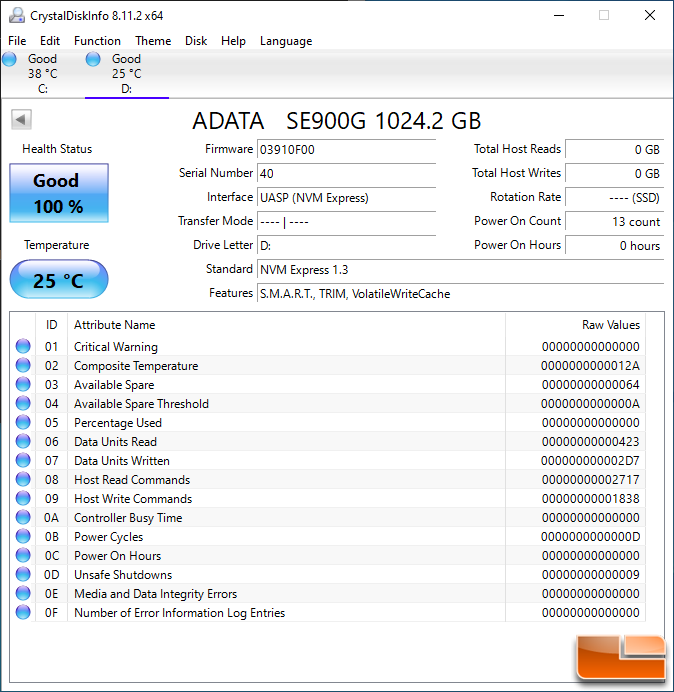Open the File menu
The width and height of the screenshot is (674, 692).
[x=17, y=41]
